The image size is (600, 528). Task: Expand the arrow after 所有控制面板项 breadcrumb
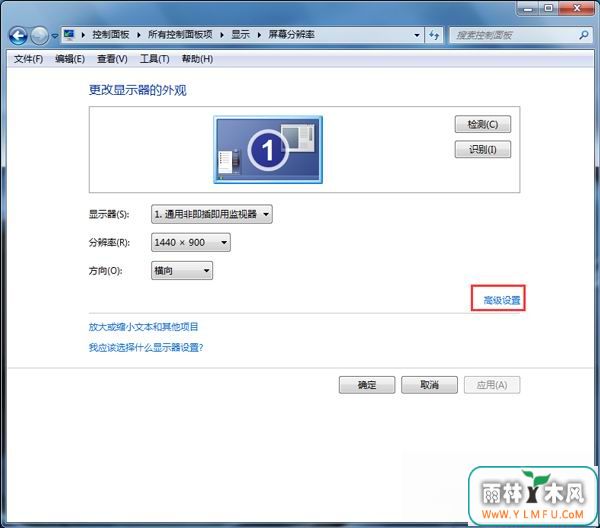pyautogui.click(x=222, y=35)
